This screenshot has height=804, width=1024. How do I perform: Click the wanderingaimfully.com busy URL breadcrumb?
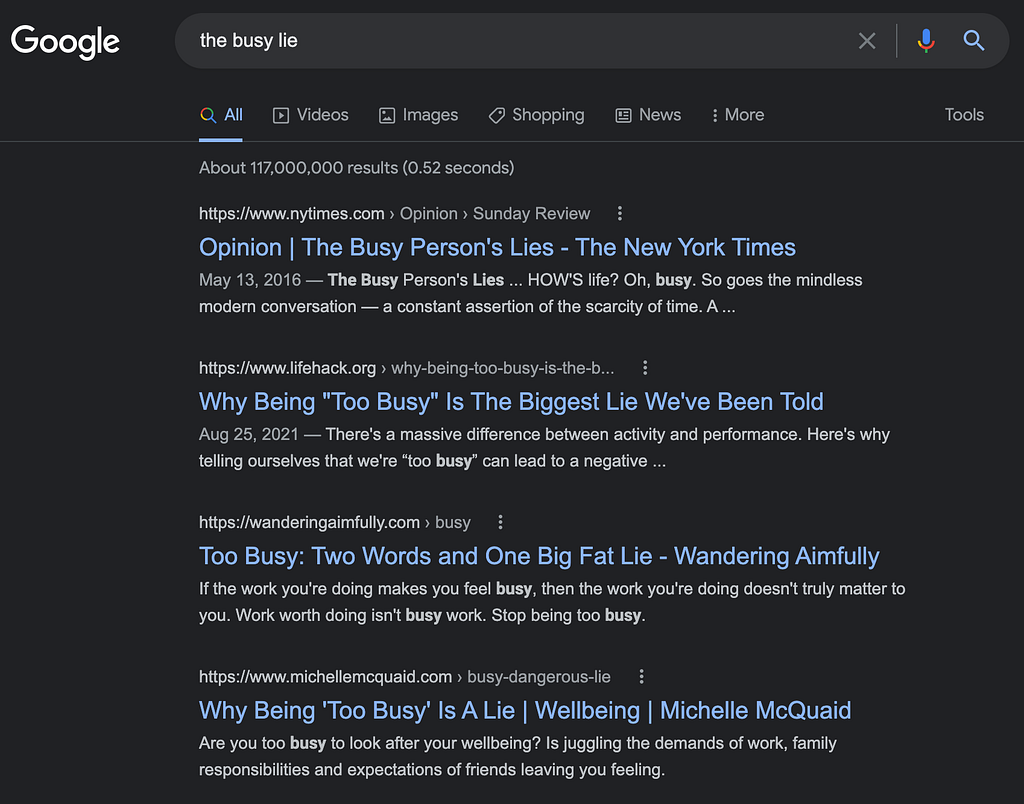(334, 523)
